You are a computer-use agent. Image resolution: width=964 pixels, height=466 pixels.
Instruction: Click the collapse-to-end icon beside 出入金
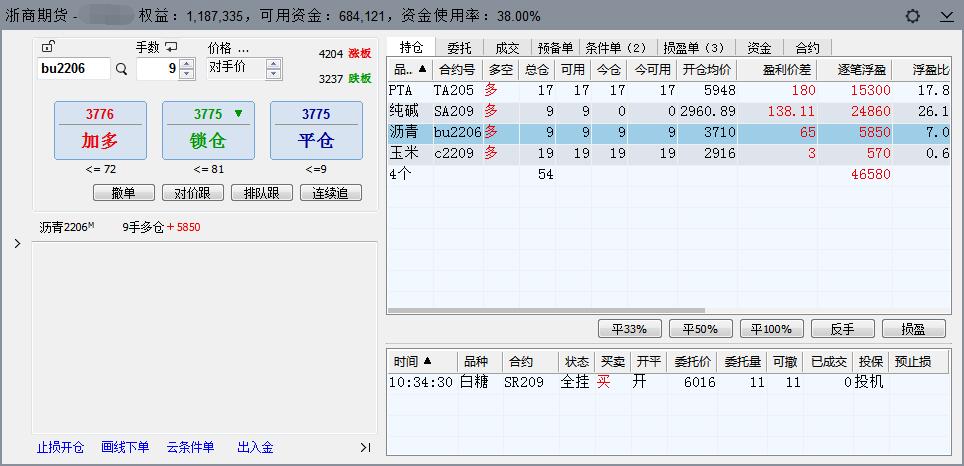(x=365, y=448)
